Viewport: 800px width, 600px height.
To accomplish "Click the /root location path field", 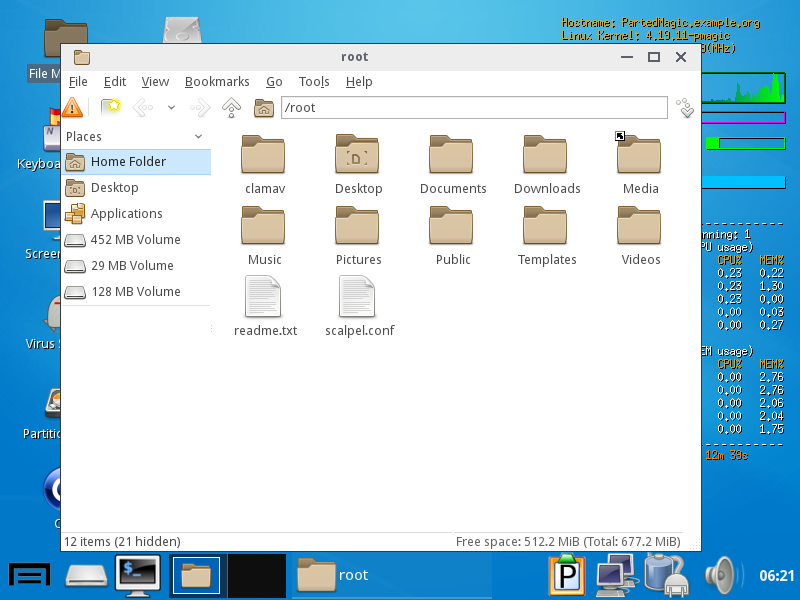I will (x=473, y=107).
